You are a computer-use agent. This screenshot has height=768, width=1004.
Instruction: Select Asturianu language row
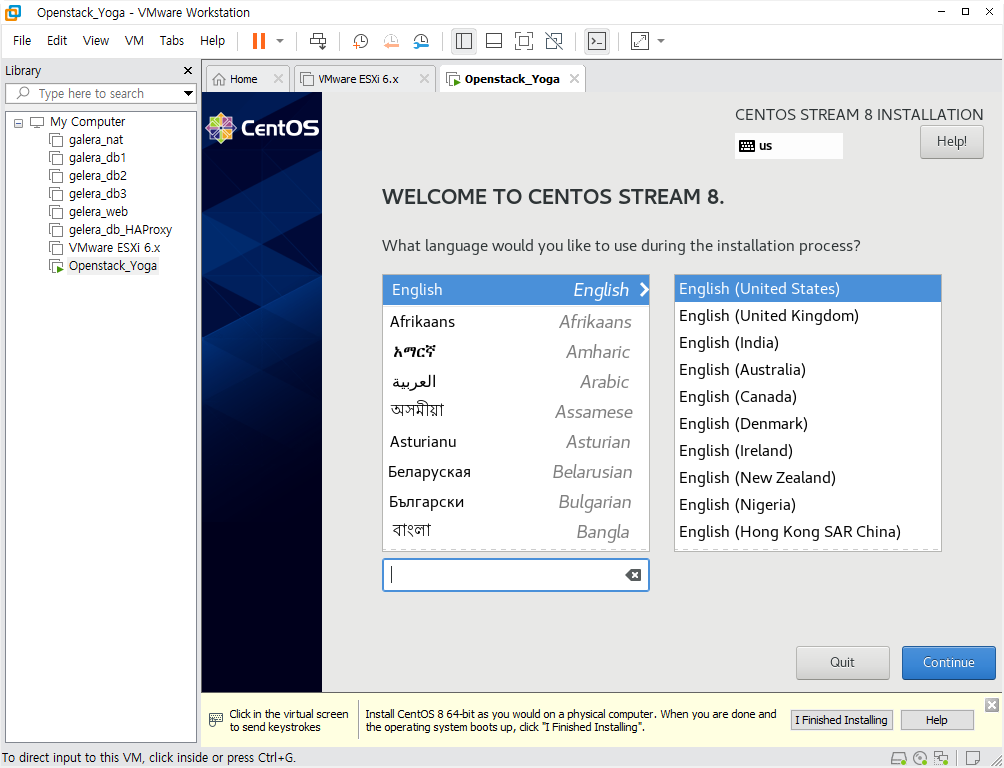(x=515, y=442)
